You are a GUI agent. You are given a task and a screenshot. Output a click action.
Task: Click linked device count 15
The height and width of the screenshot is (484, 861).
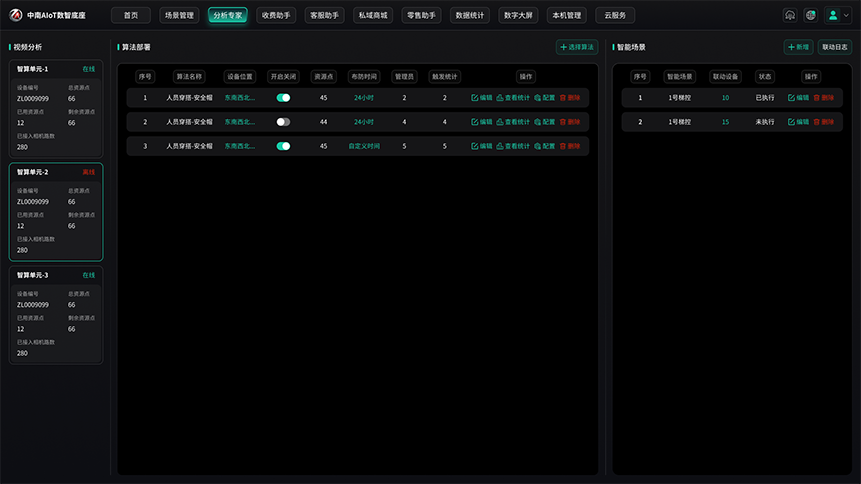click(725, 122)
